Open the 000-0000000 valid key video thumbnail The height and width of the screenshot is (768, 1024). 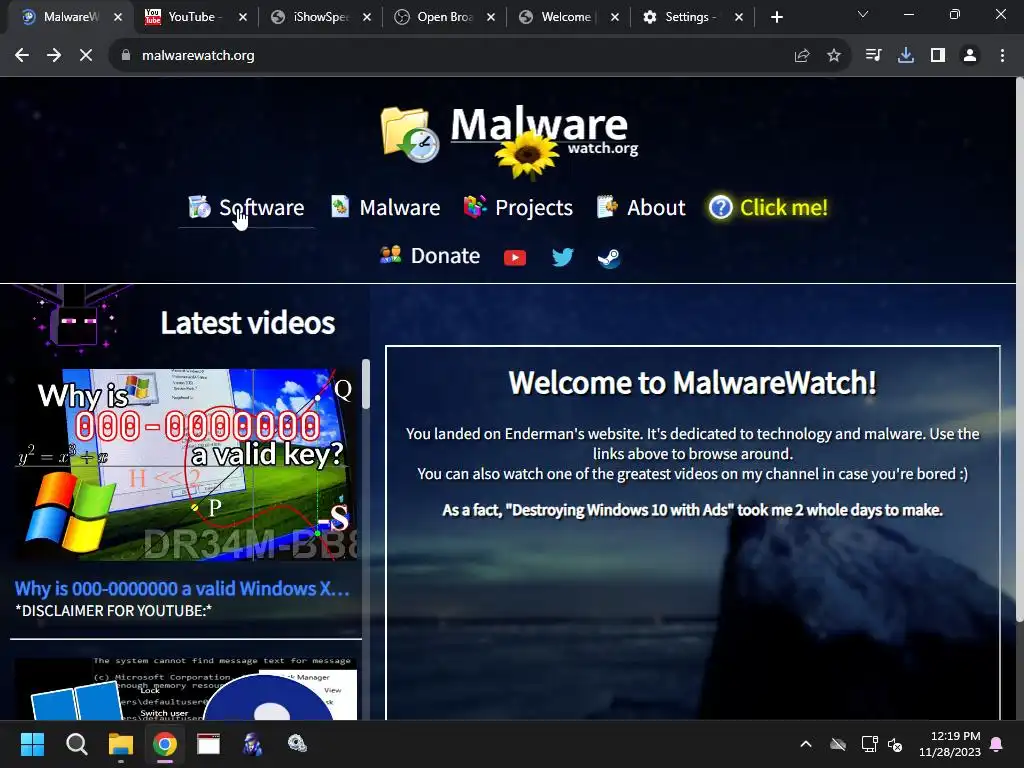click(186, 465)
